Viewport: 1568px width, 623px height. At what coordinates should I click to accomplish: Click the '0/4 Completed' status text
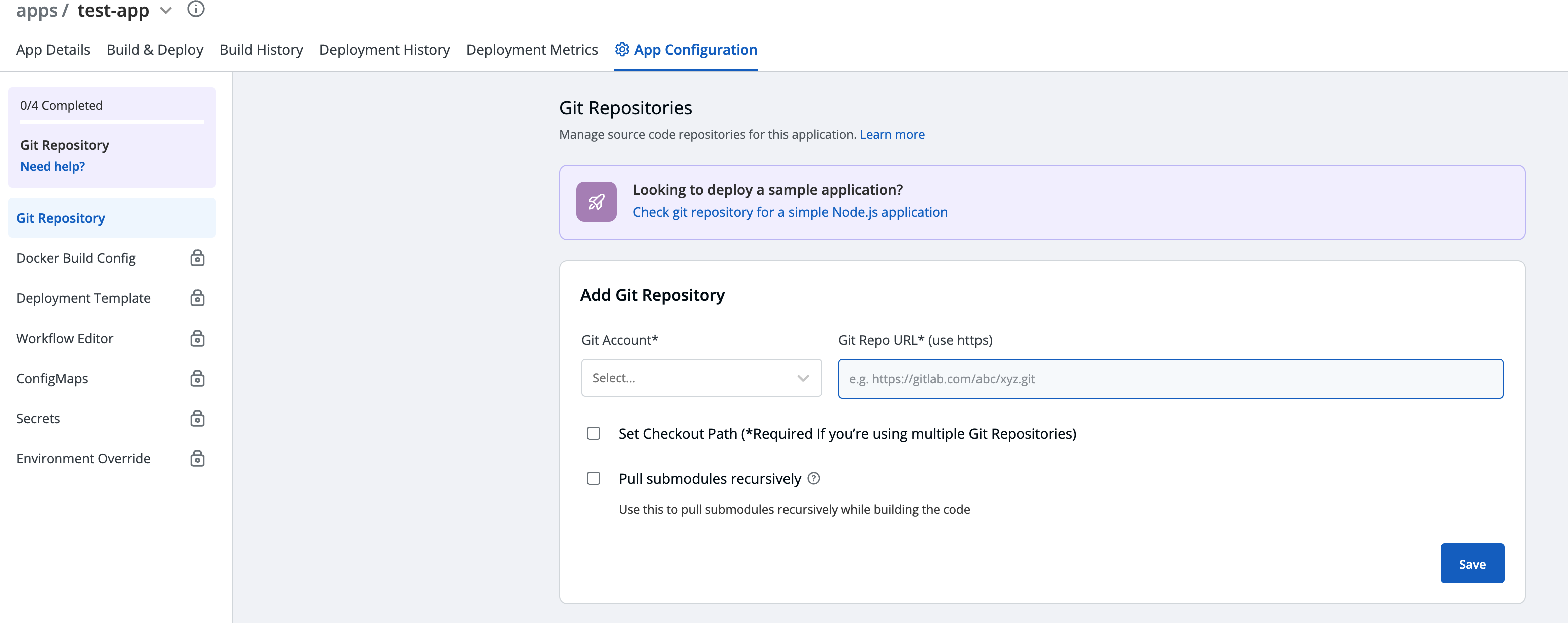[61, 105]
